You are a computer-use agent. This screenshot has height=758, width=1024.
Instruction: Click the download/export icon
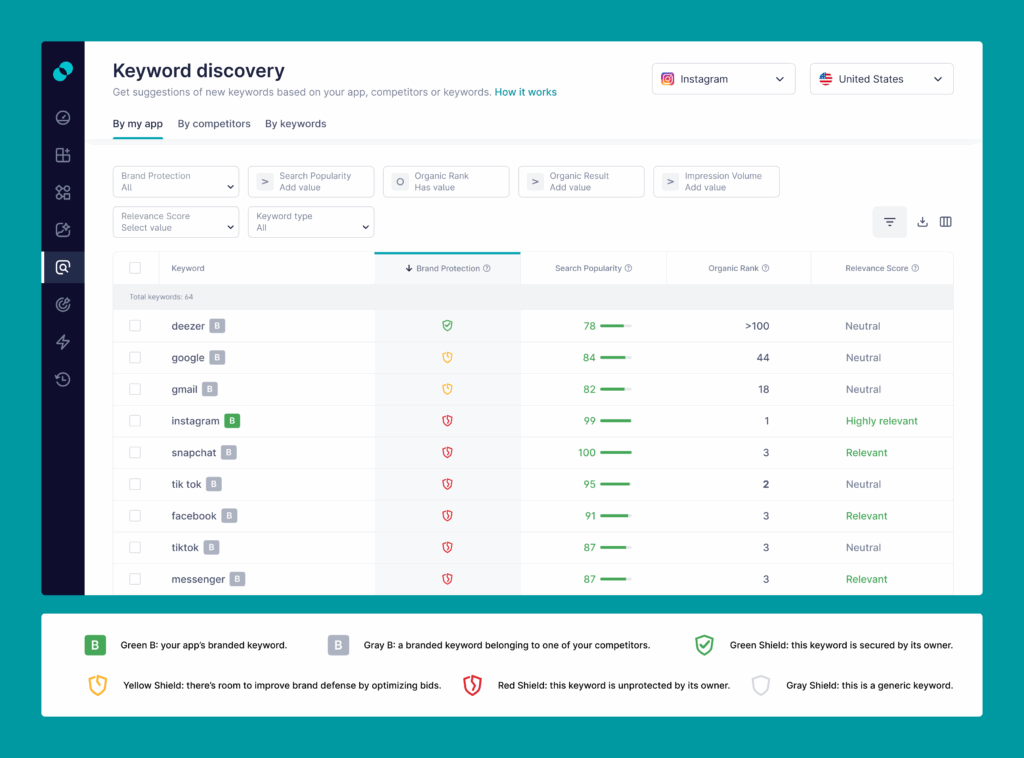(922, 221)
